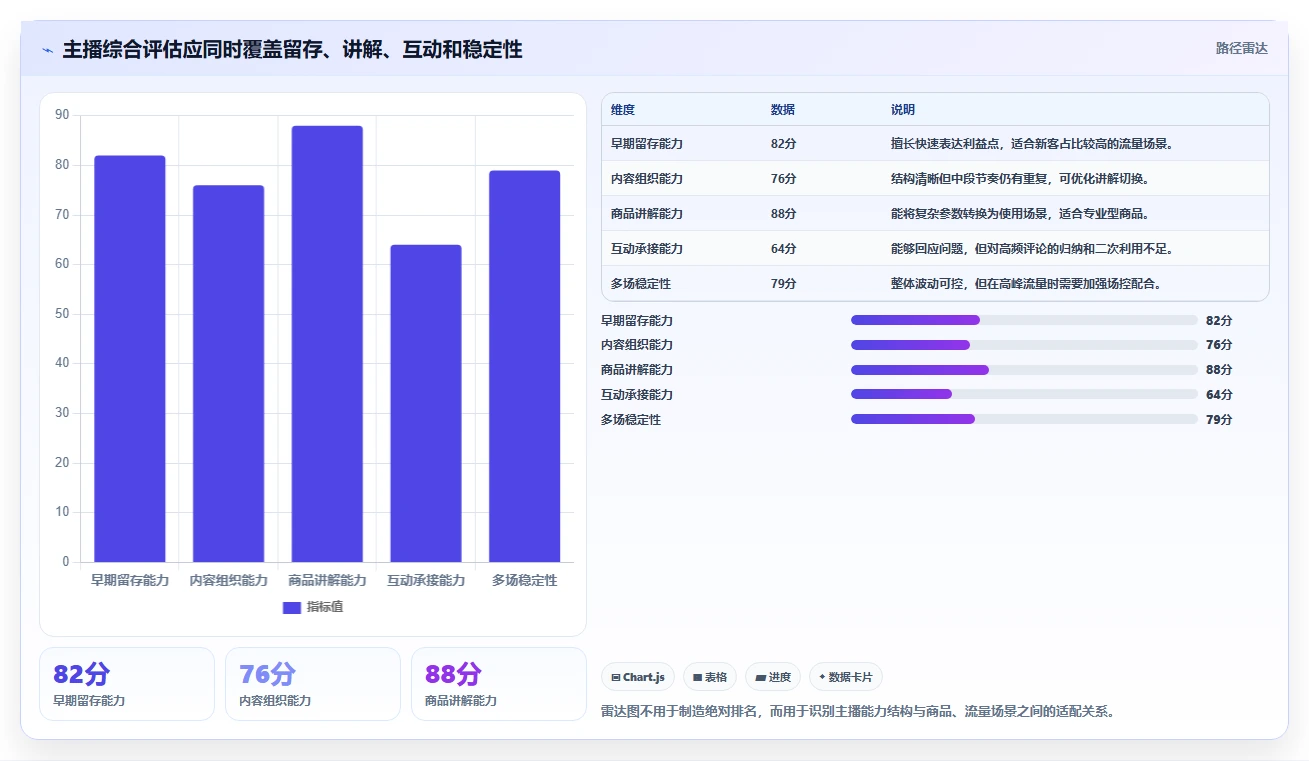
Task: Click x-axis label 商品讲解能力
Action: (x=327, y=580)
